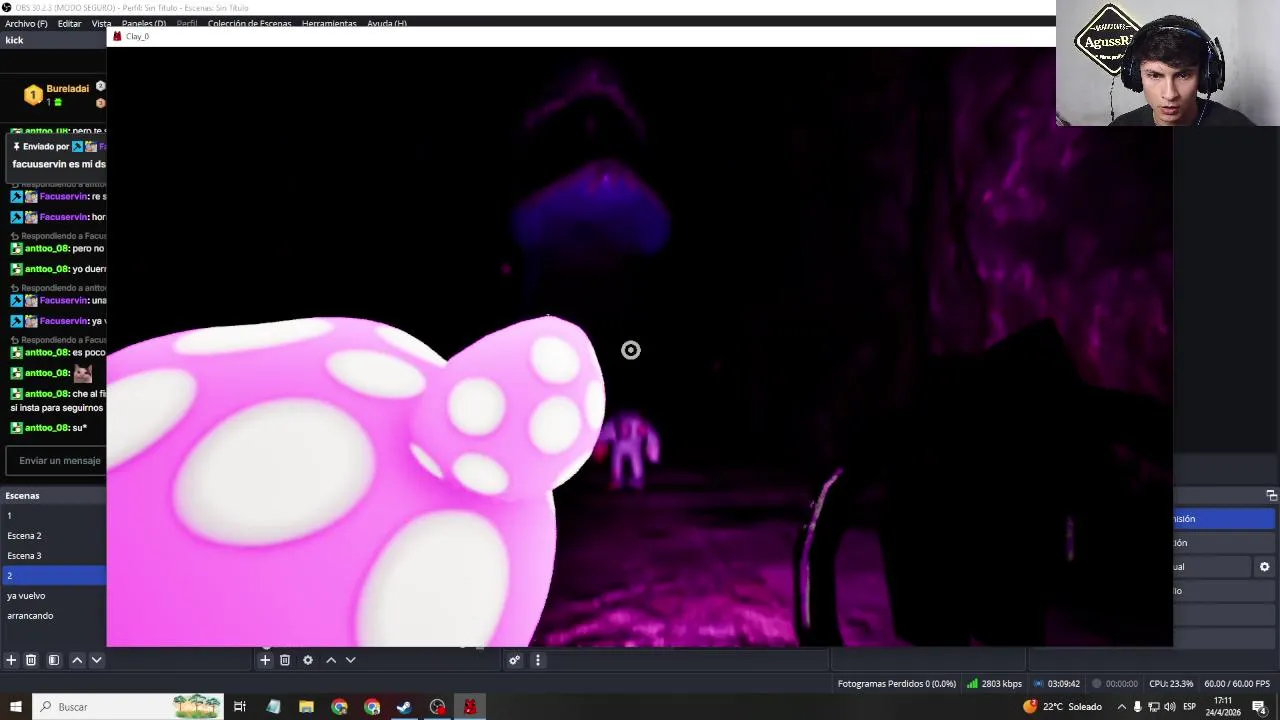Screen dimensions: 1280x720
Task: Open second Chrome icon in taskbar
Action: (x=372, y=707)
